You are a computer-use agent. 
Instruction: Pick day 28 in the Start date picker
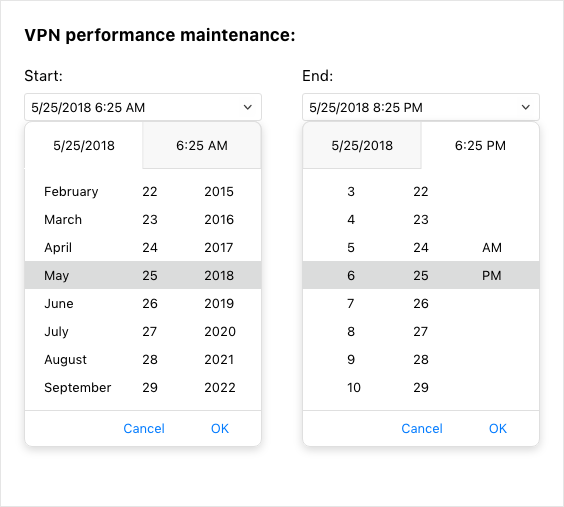coord(150,360)
